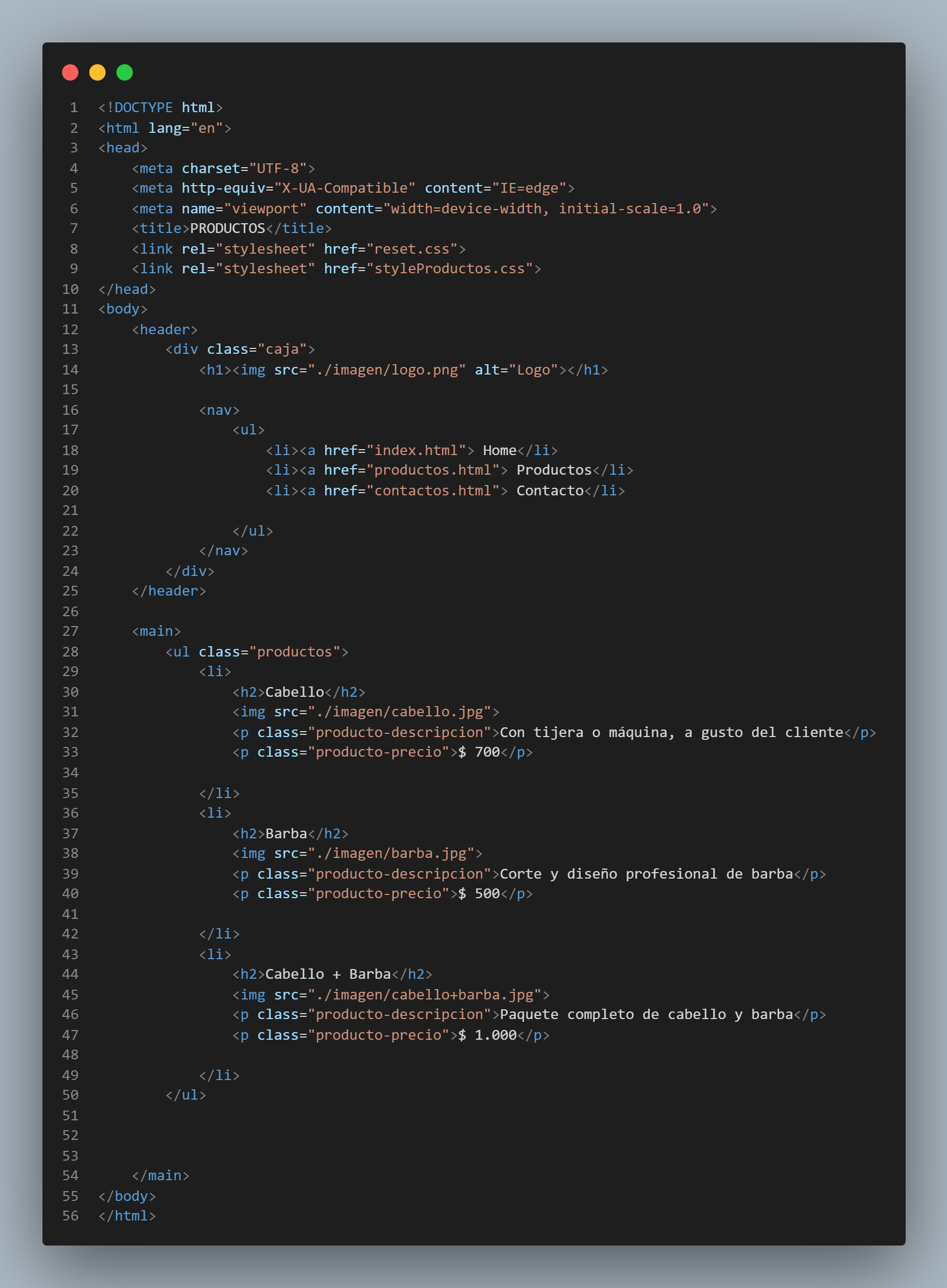Screen dimensions: 947x1288
Task: Click the opening <header> tag
Action: click(x=165, y=329)
